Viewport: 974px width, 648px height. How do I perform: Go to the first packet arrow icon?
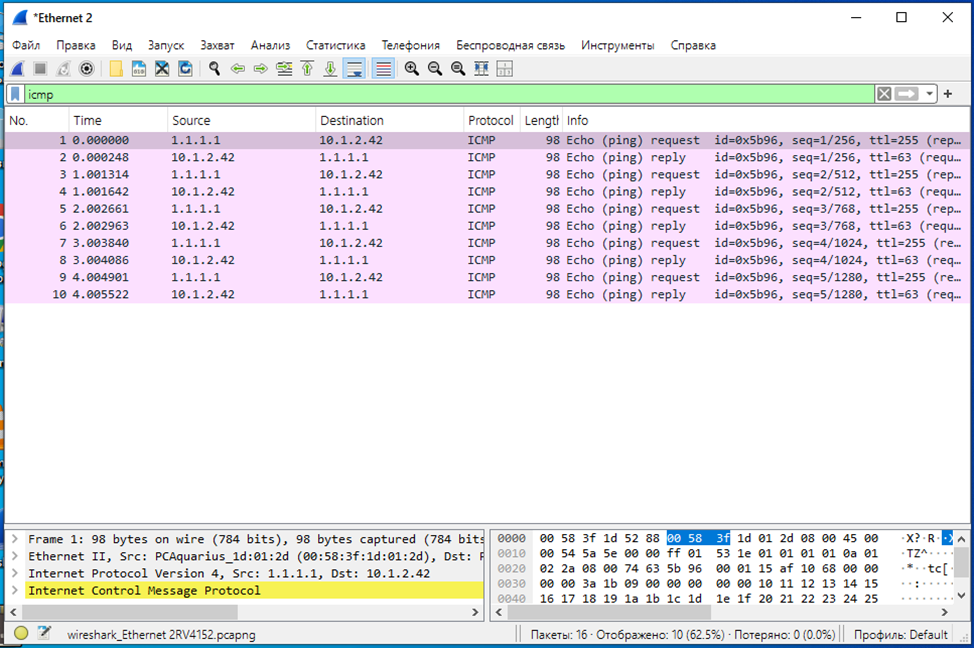[307, 69]
